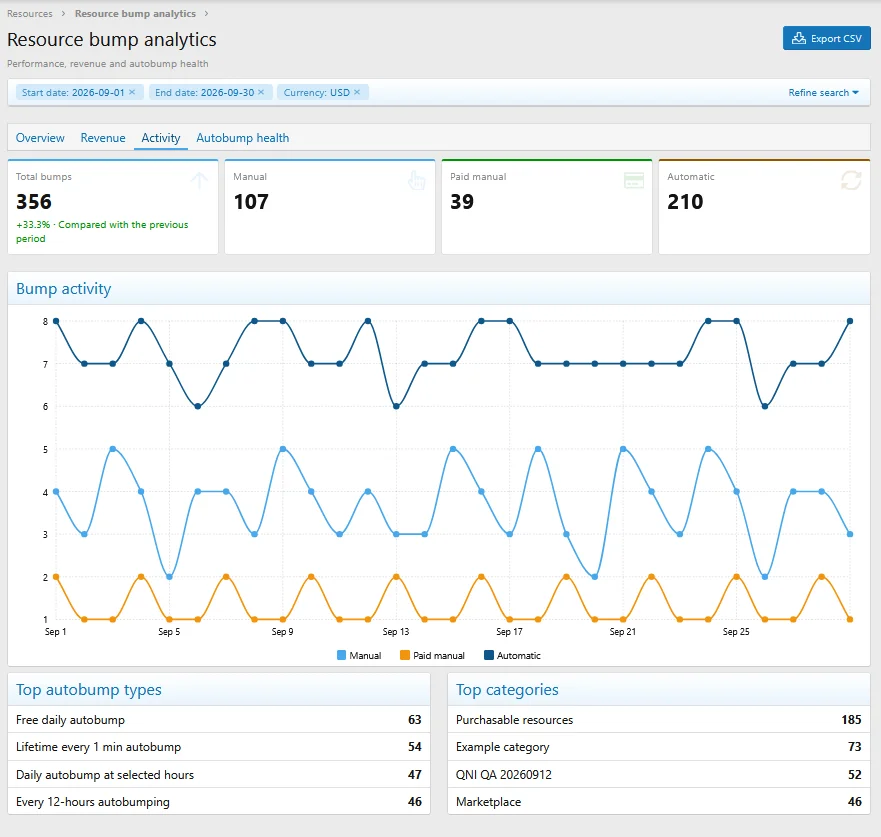Open the Autobump health tab
881x837 pixels.
click(242, 138)
